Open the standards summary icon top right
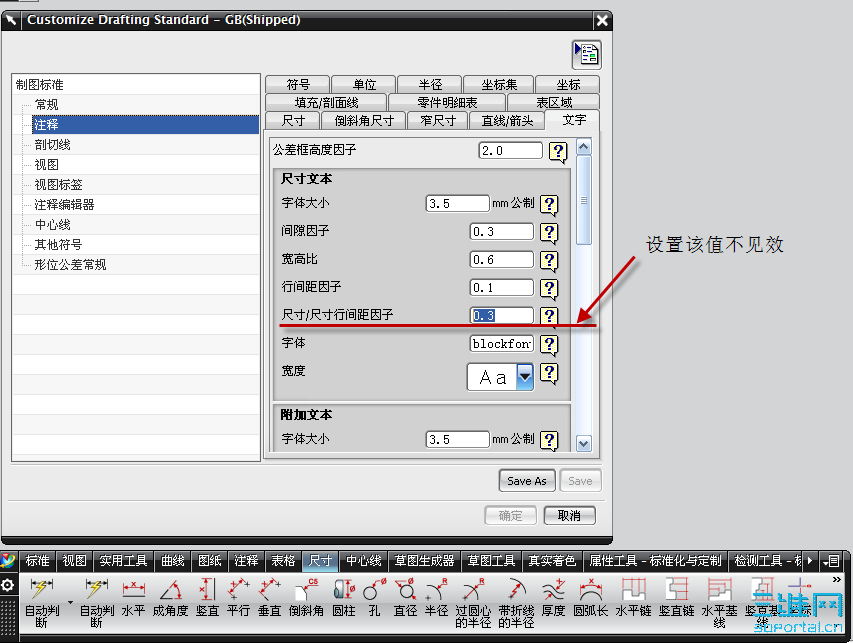The width and height of the screenshot is (853, 643). [x=587, y=54]
